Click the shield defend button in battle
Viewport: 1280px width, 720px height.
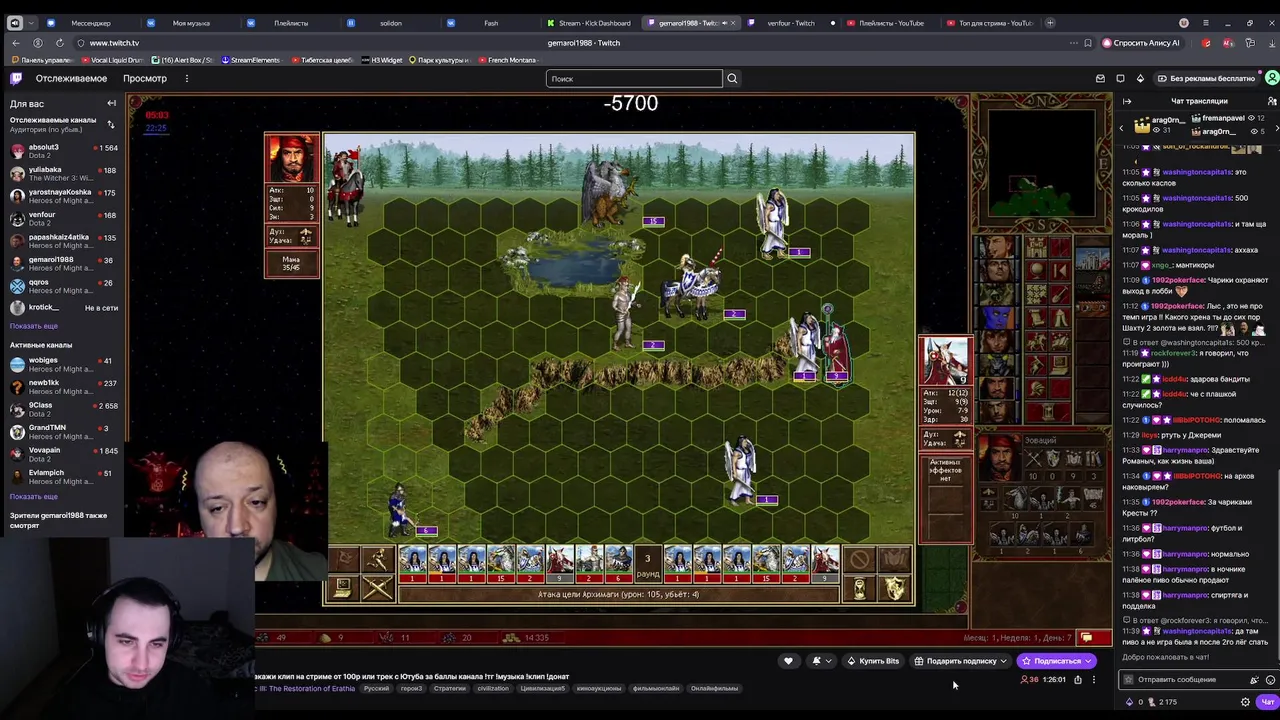(896, 590)
